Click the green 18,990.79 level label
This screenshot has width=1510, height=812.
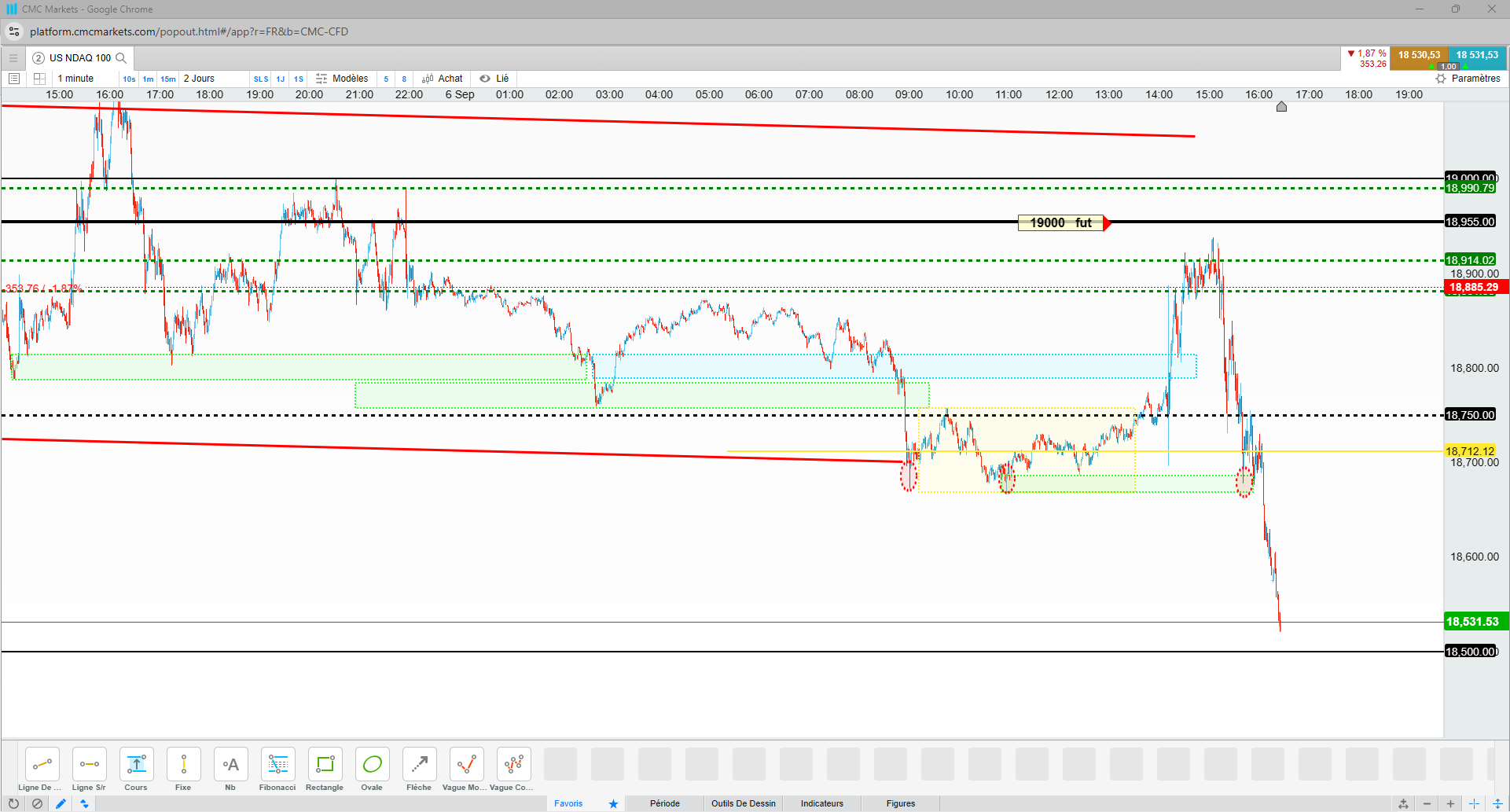[x=1470, y=188]
